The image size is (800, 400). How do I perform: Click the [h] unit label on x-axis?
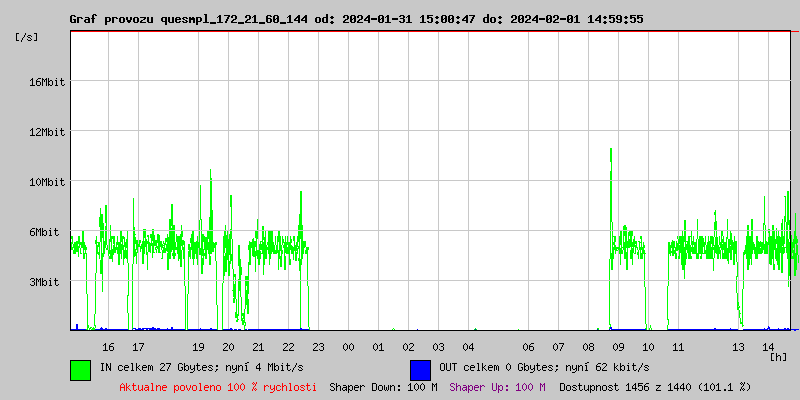pyautogui.click(x=779, y=357)
